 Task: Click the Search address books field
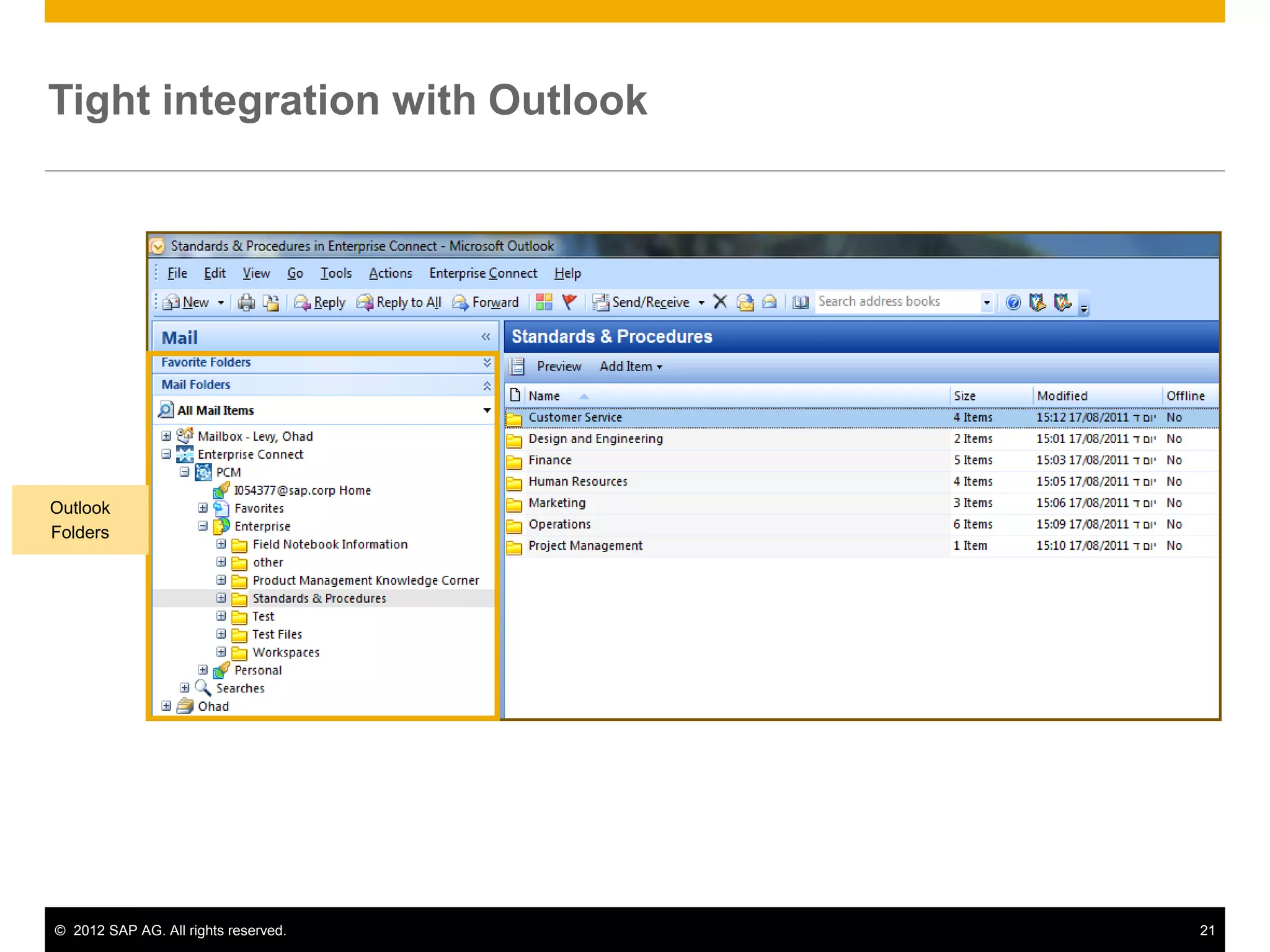pos(897,302)
